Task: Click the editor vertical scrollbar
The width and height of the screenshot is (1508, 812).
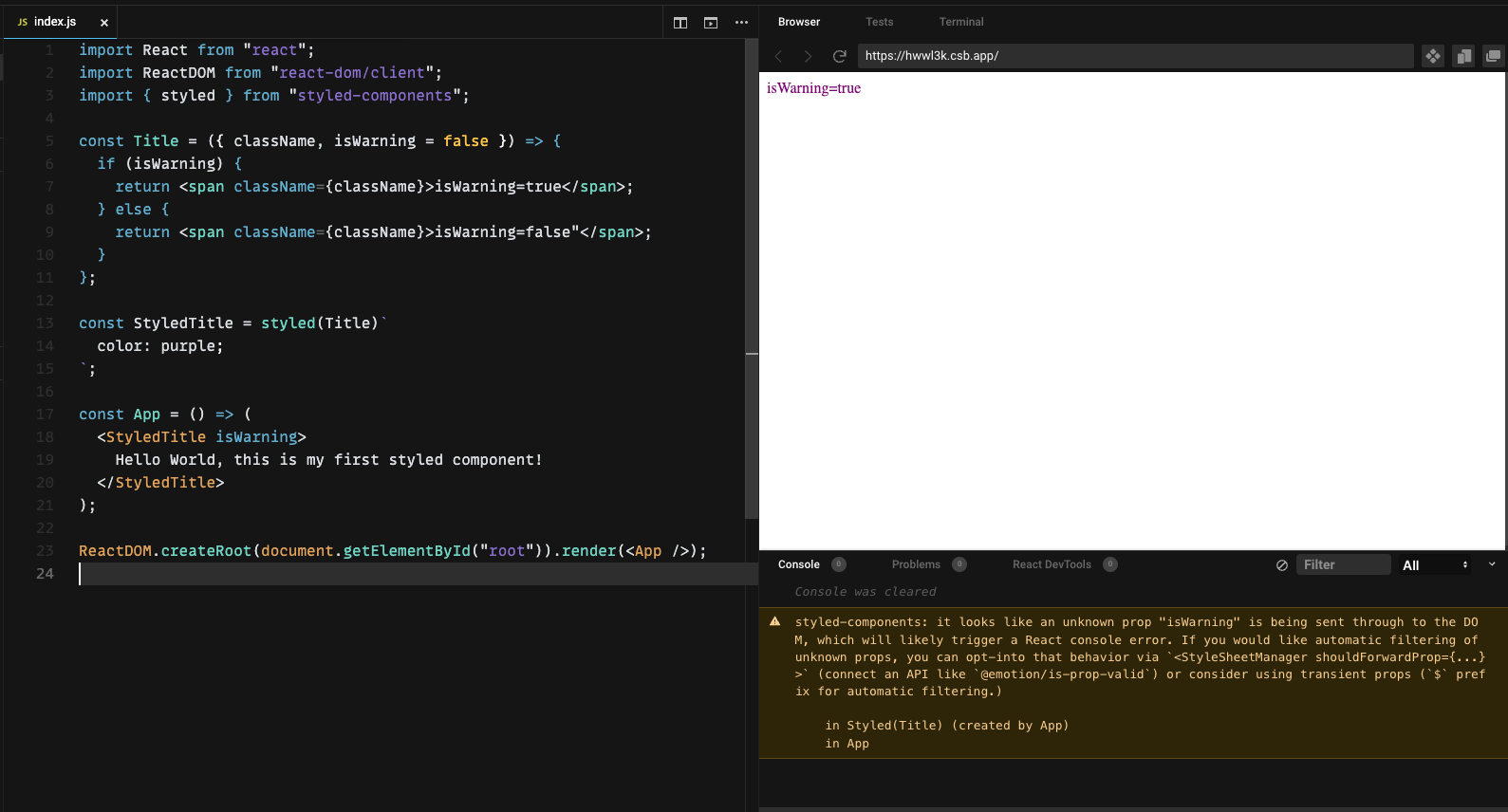Action: 752,285
